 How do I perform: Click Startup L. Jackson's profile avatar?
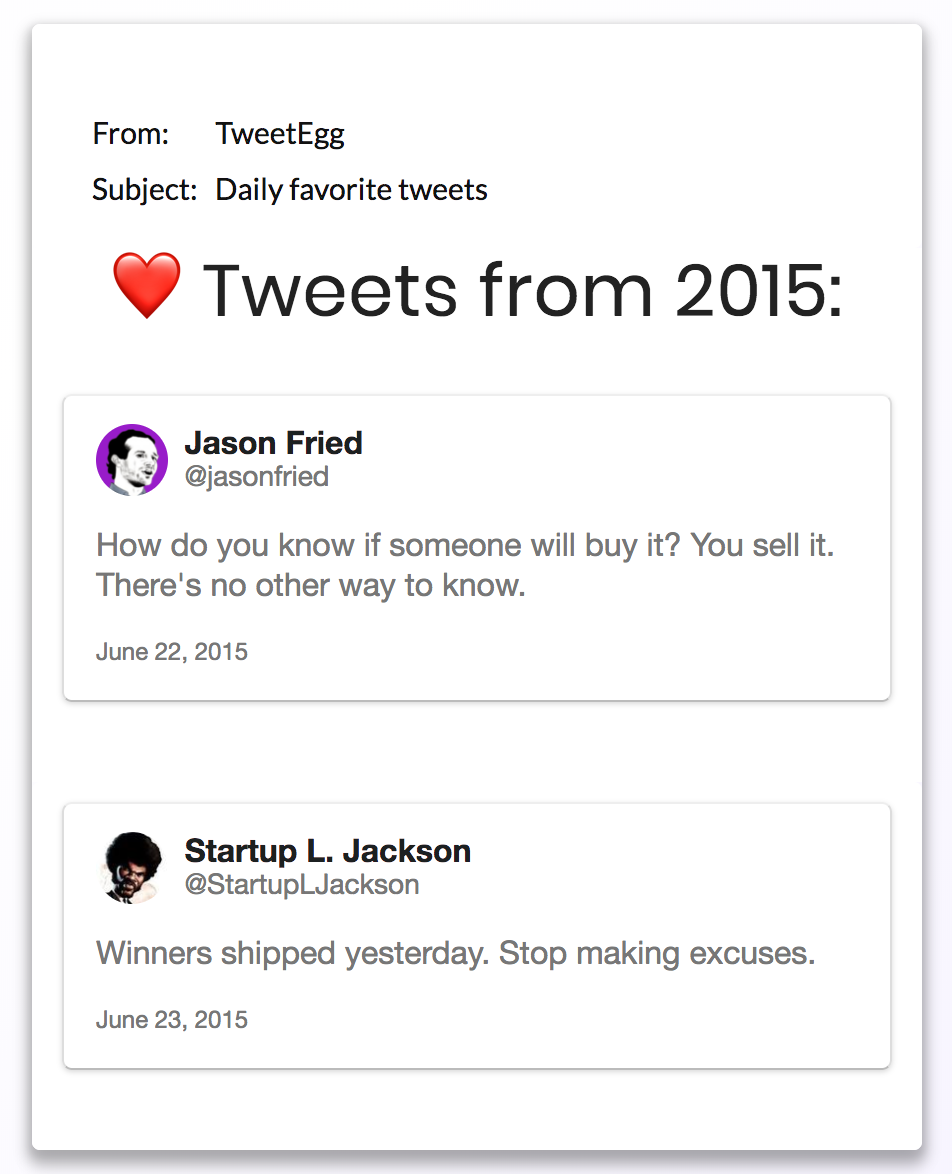131,868
